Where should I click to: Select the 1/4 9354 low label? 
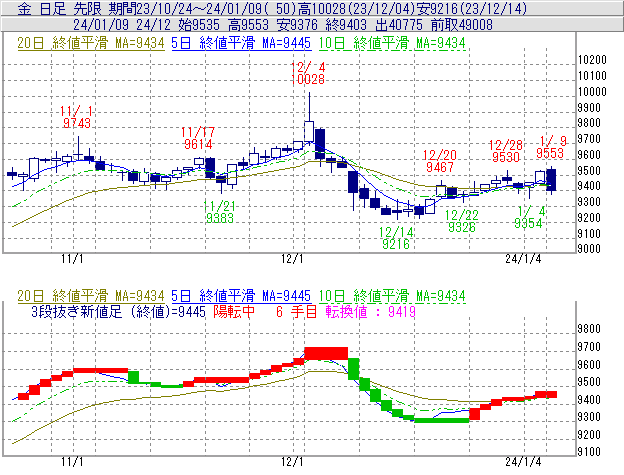coord(529,217)
